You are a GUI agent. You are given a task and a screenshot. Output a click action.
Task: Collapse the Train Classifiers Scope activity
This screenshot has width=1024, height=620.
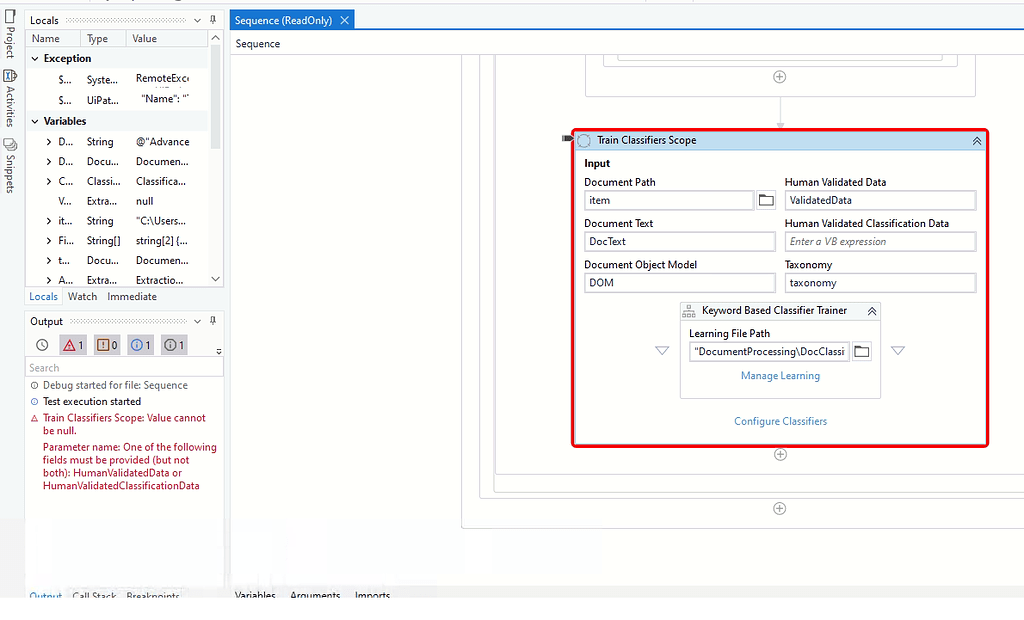977,140
